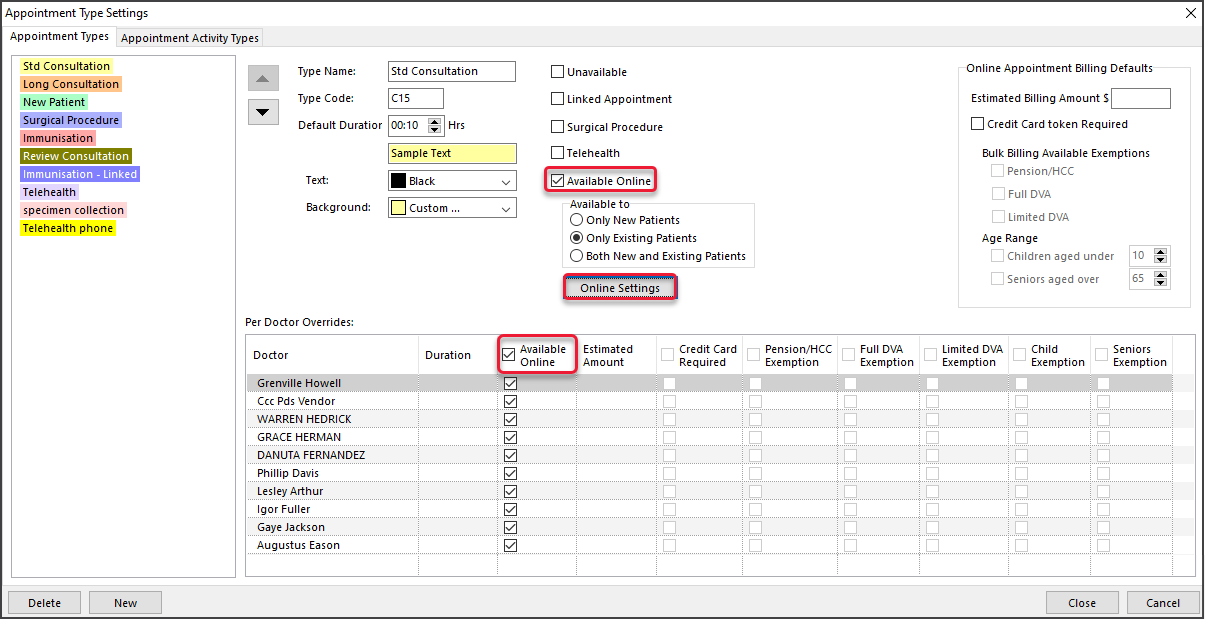The image size is (1205, 619).
Task: Adjust Children aged under spinner
Action: click(x=1160, y=256)
